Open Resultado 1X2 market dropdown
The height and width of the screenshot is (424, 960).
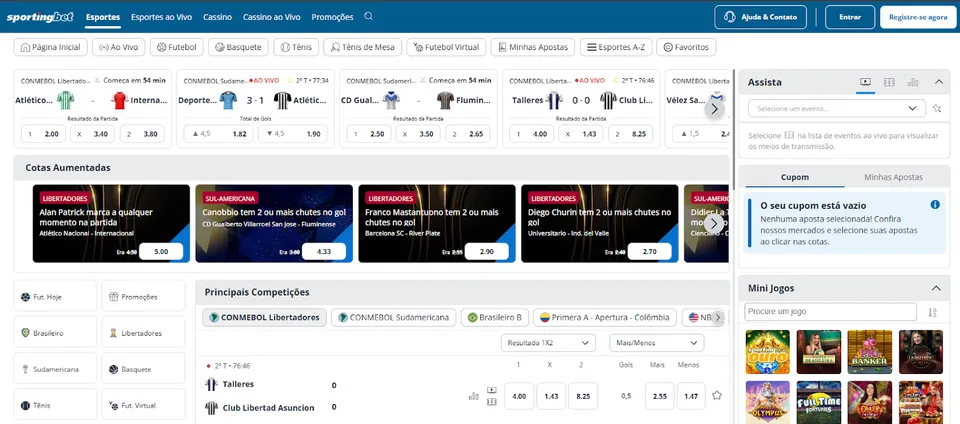tap(548, 343)
